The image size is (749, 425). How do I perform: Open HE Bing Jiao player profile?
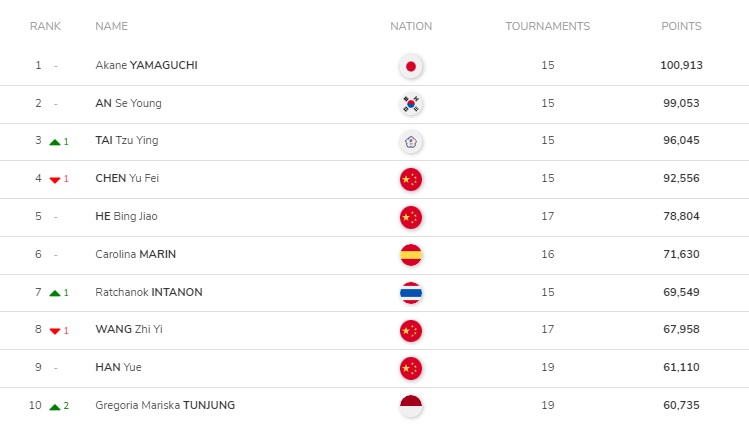click(x=126, y=216)
